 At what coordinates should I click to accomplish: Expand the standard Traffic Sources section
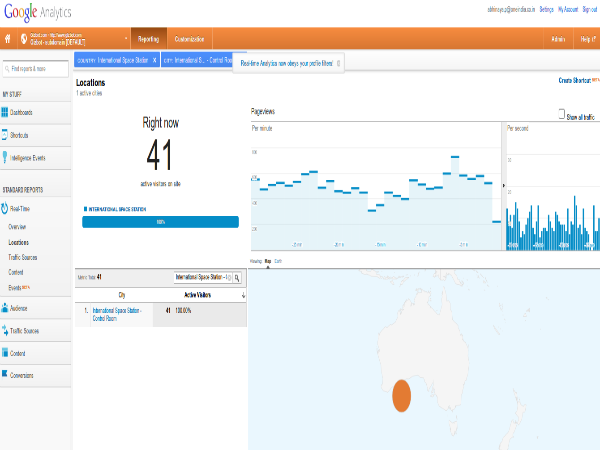tap(24, 331)
